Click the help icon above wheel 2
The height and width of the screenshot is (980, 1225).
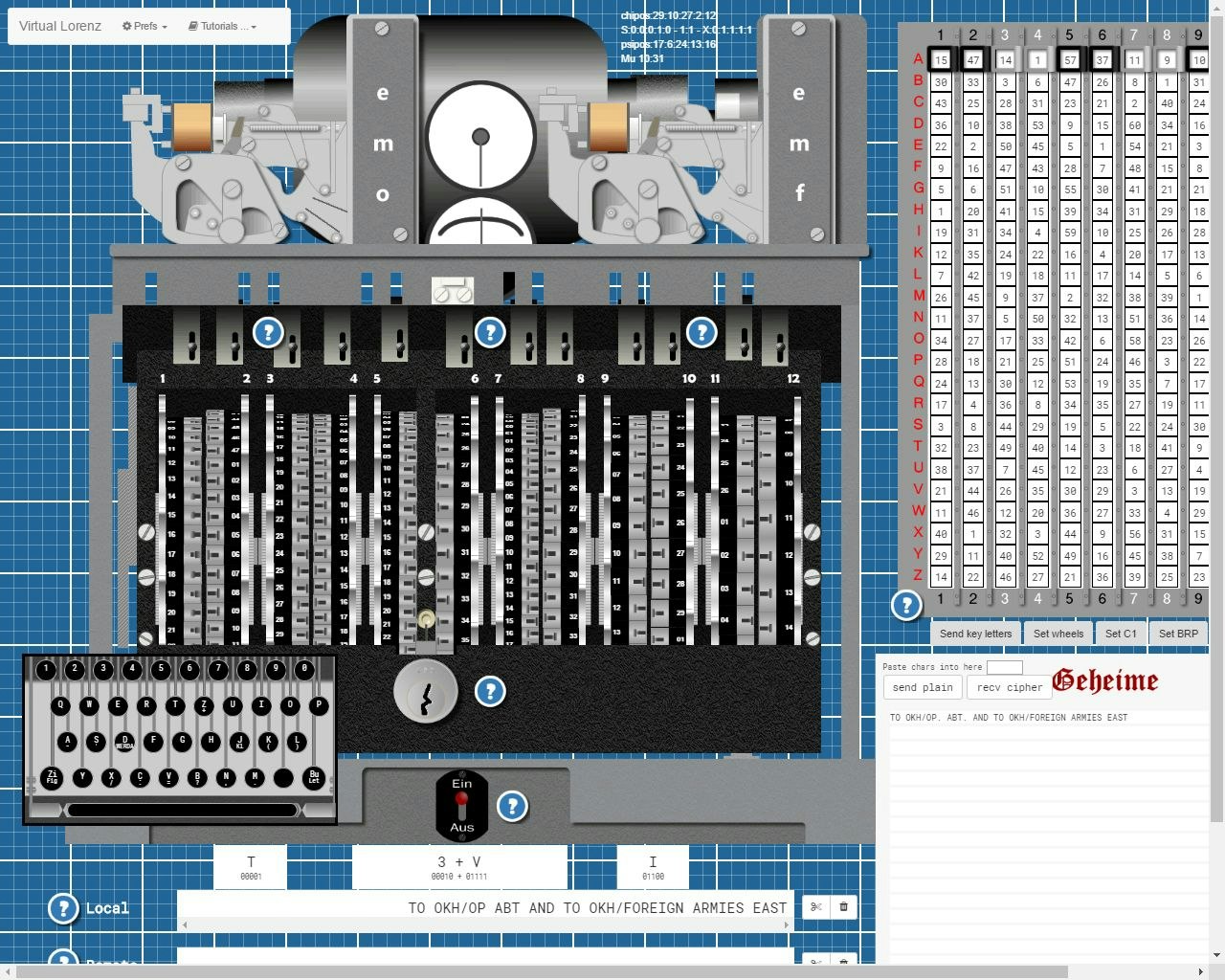tap(269, 333)
